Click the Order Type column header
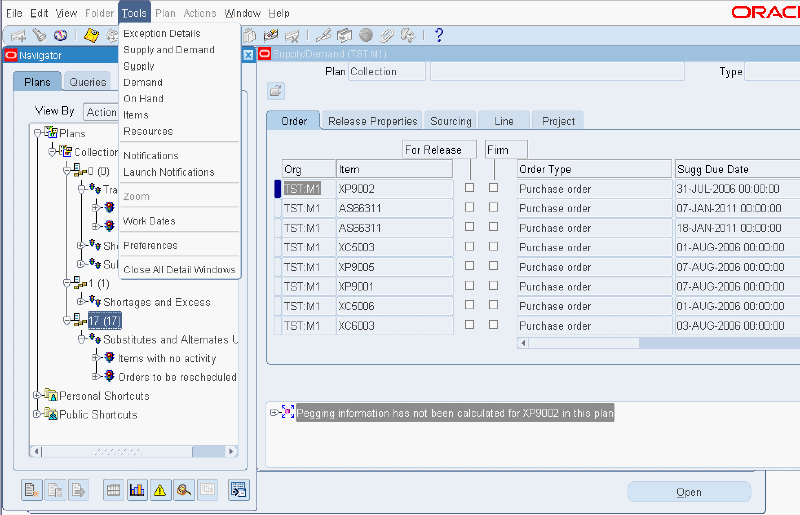Image resolution: width=800 pixels, height=515 pixels. pos(594,169)
